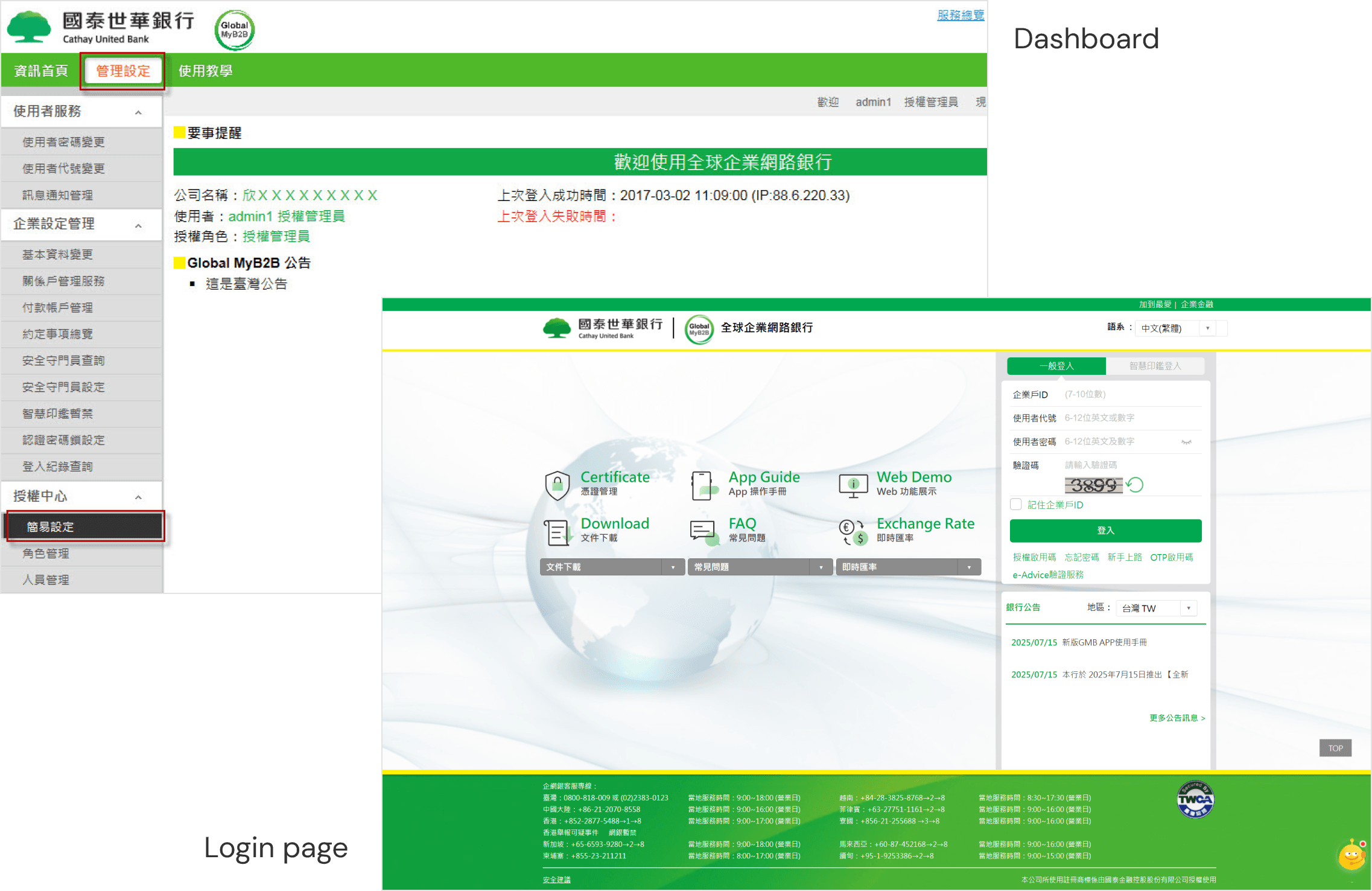Click the Certificate shield lock icon
This screenshot has height=891, width=1372.
(x=557, y=485)
